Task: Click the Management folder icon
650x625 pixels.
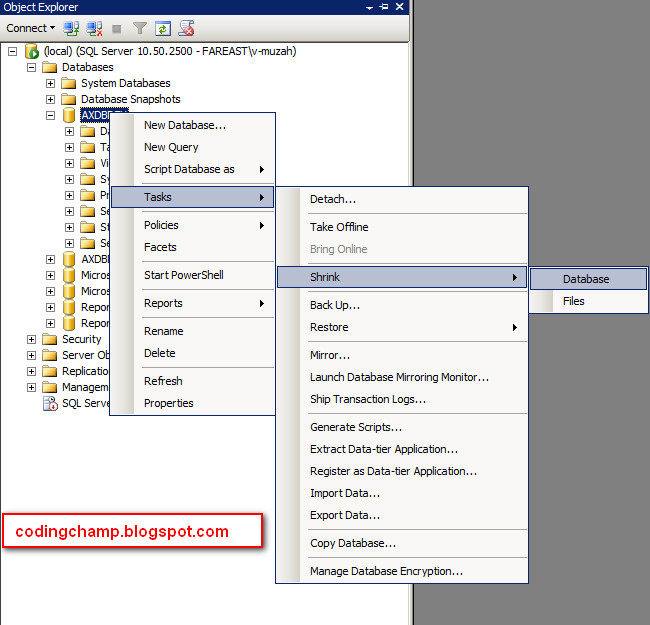Action: click(x=49, y=388)
